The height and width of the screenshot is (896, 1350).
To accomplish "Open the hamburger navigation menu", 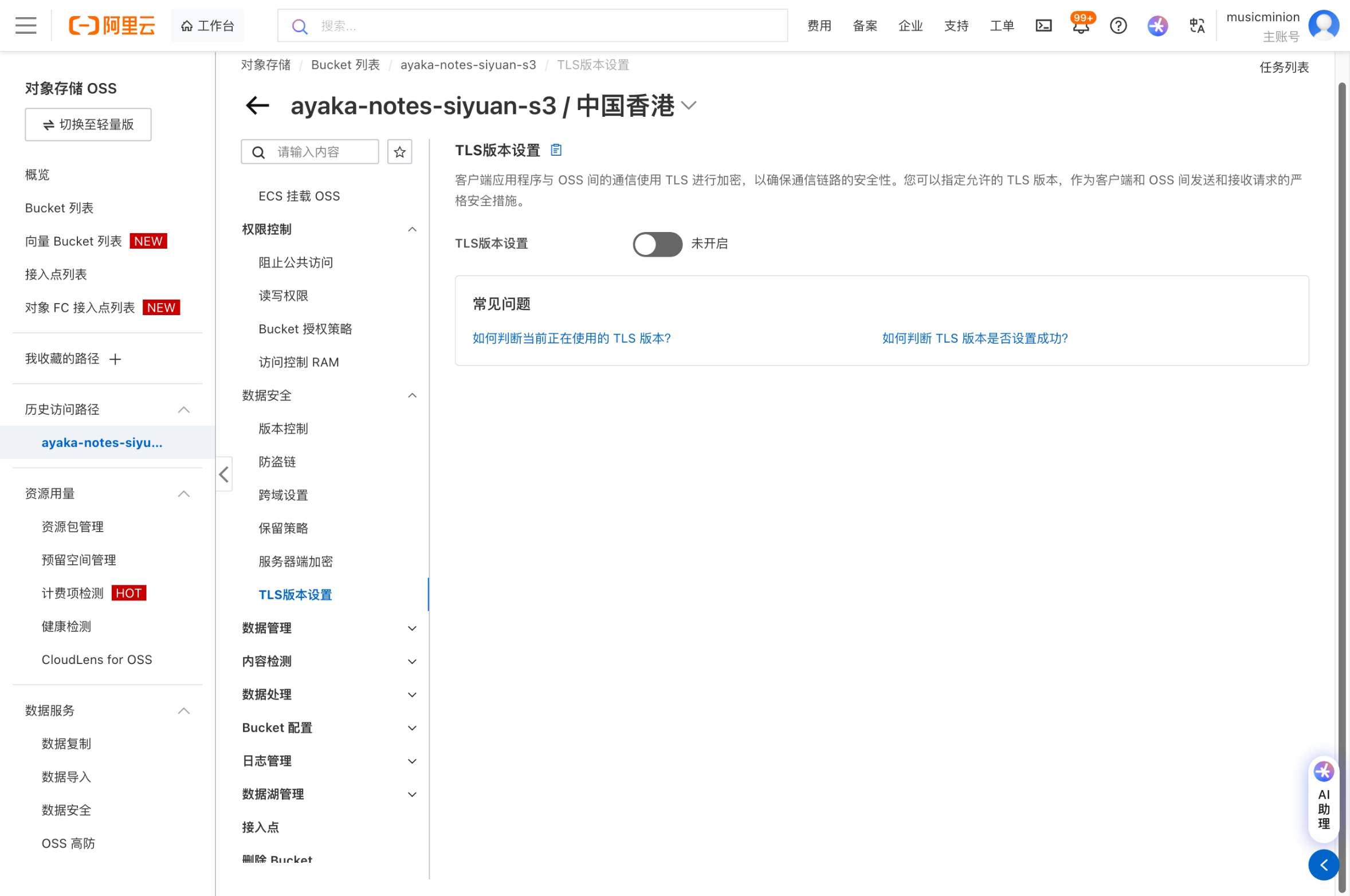I will [x=26, y=26].
